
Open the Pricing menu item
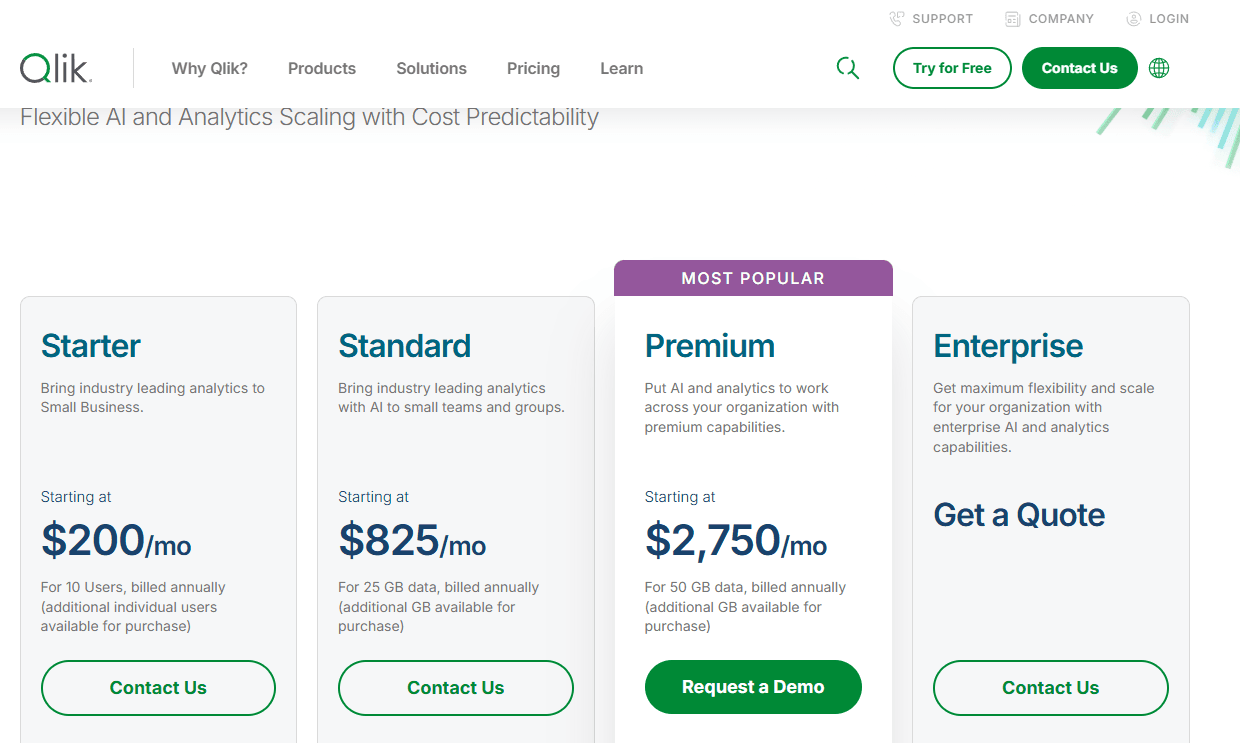pyautogui.click(x=533, y=68)
